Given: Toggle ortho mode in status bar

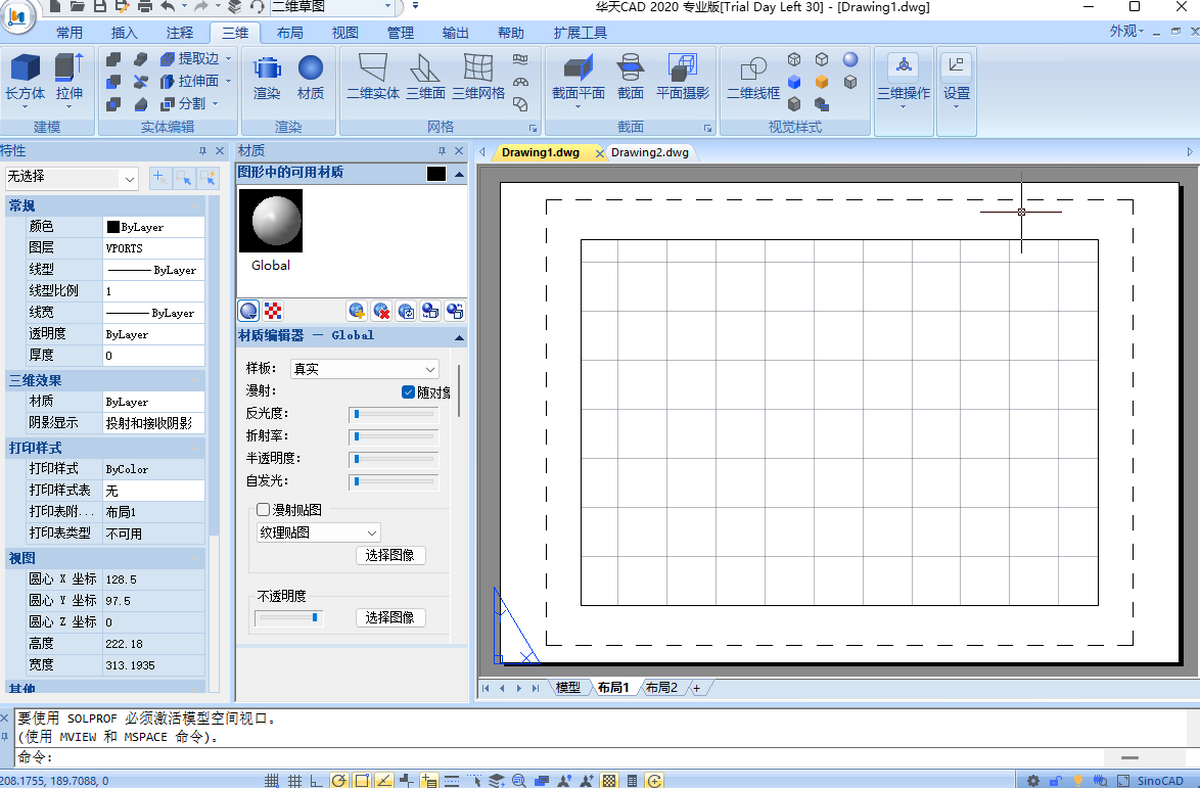Looking at the screenshot, I should tap(316, 780).
